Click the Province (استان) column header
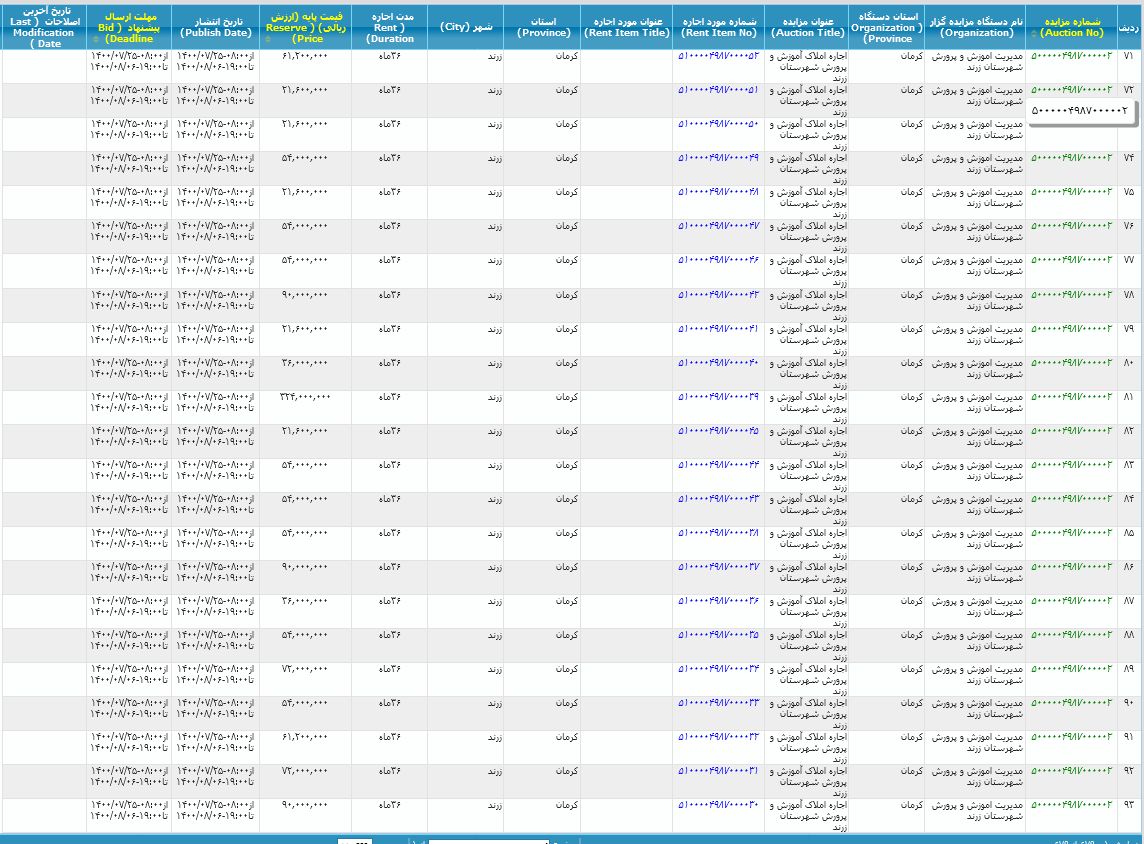The image size is (1144, 844). pyautogui.click(x=542, y=27)
